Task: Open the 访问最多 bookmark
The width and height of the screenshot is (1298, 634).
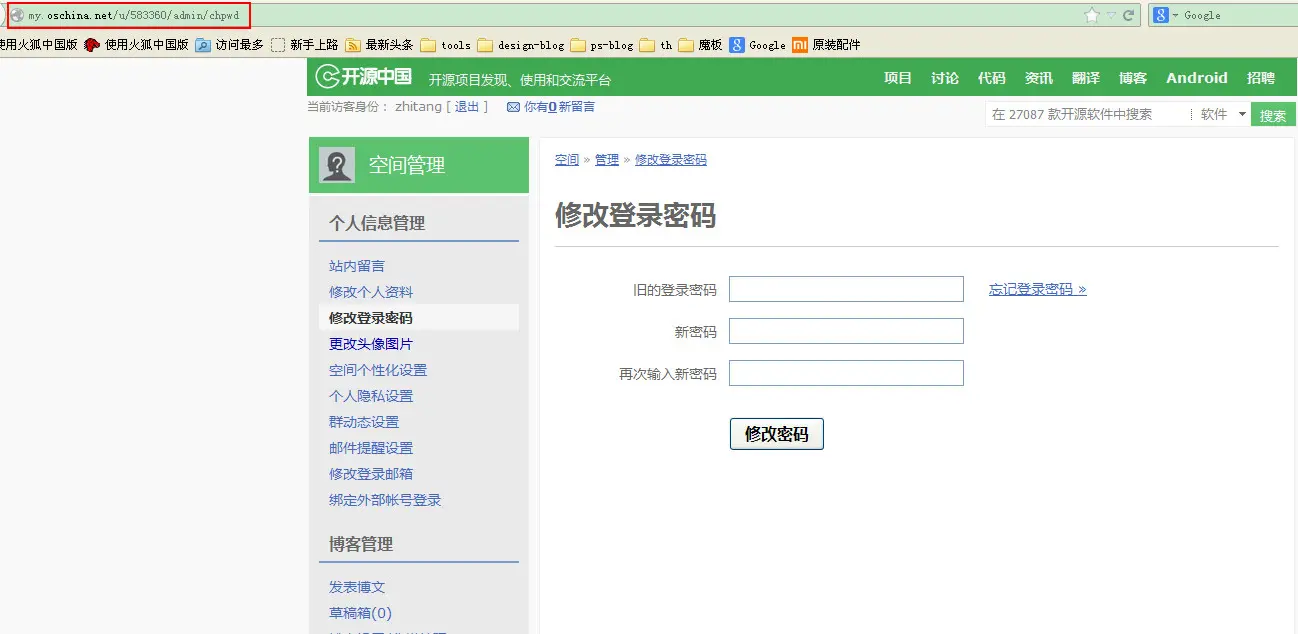Action: [229, 45]
